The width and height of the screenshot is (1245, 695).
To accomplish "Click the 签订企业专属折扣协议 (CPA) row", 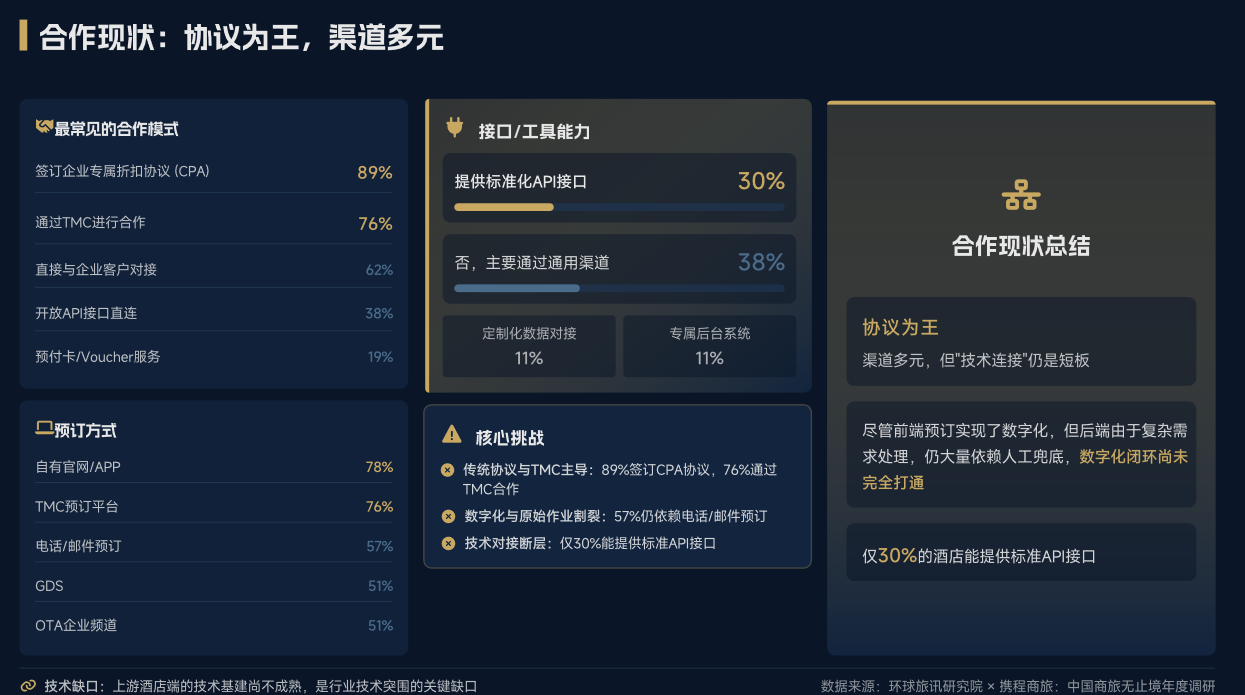I will [x=213, y=171].
